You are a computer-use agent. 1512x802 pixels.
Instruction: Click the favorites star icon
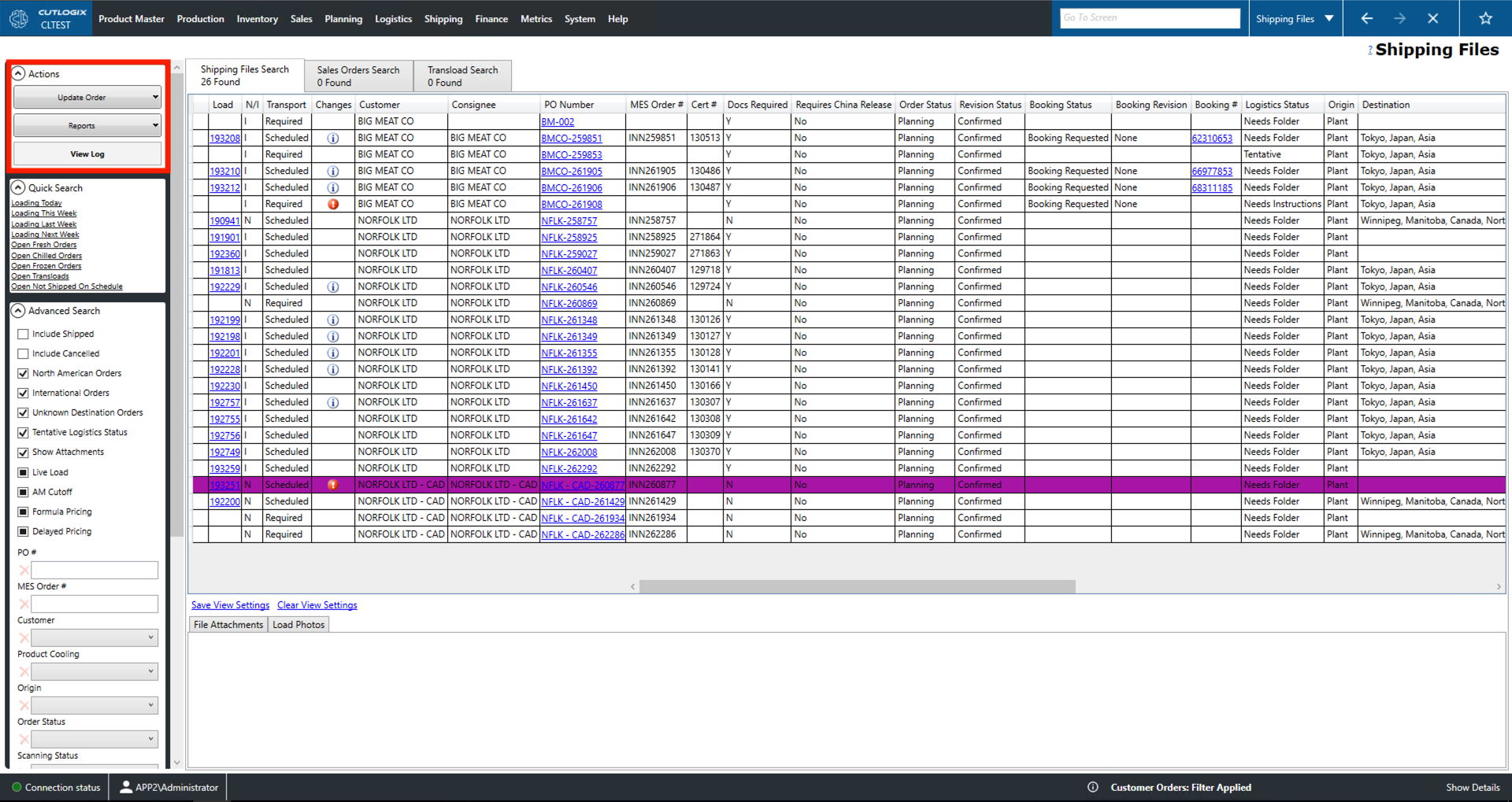1485,18
